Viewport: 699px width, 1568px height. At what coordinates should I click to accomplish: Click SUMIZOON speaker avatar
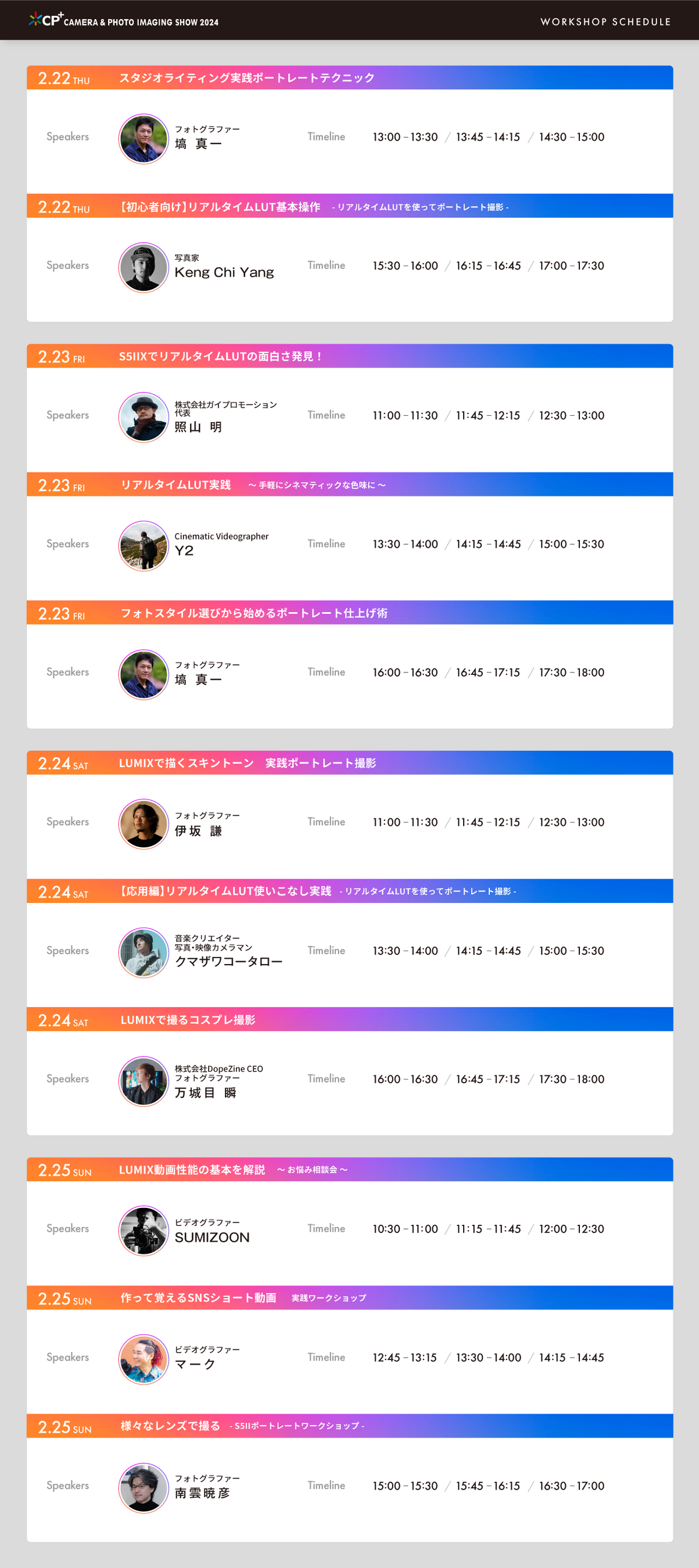[x=143, y=1230]
